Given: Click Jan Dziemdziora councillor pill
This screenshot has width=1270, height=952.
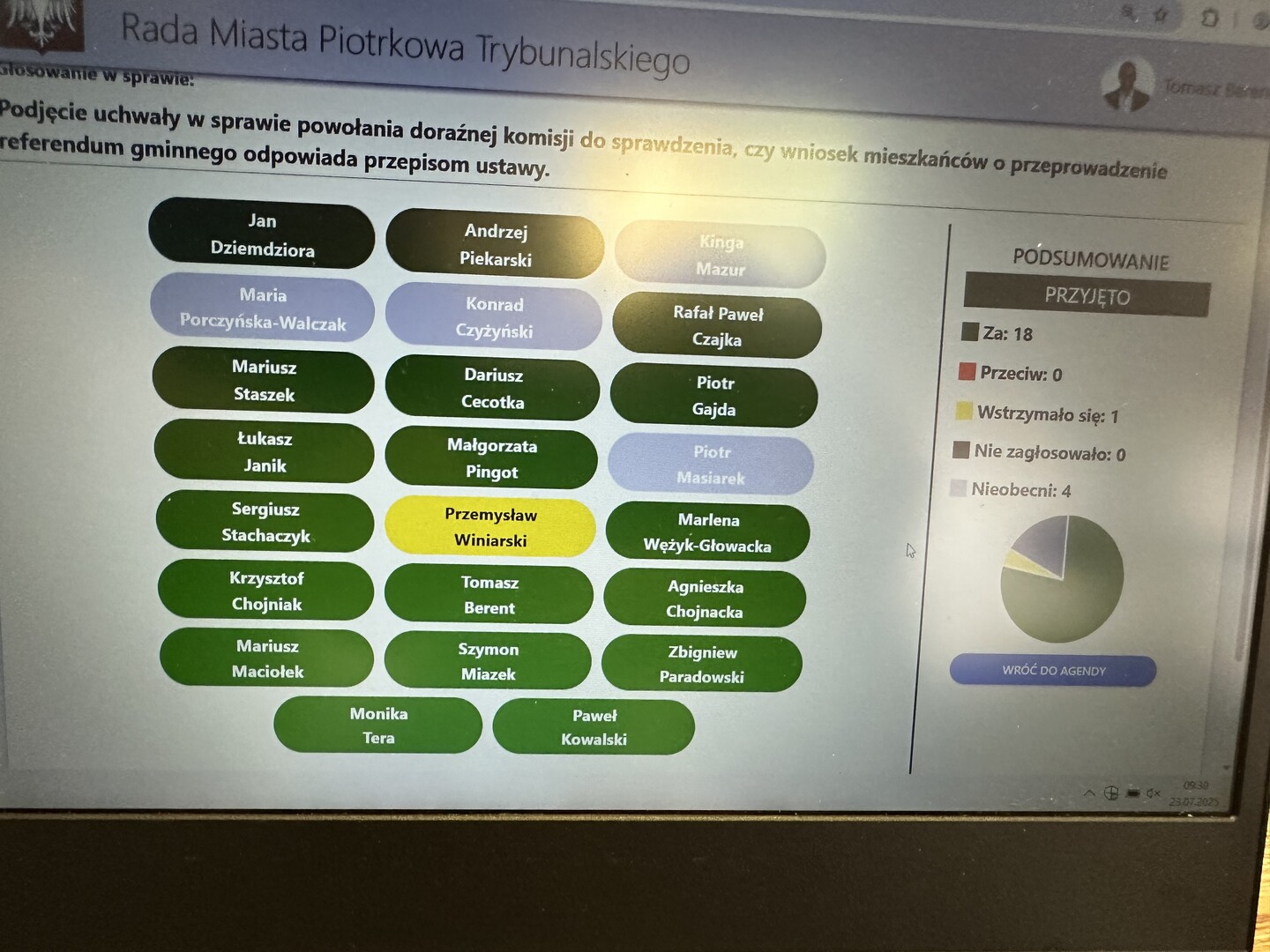Looking at the screenshot, I should [x=262, y=234].
